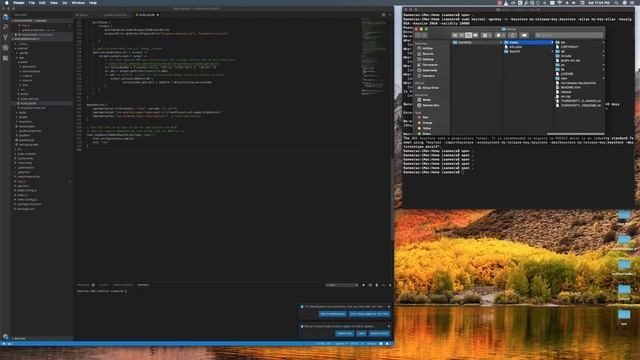Open the Go menu
Screen dimensions: 640x360
click(x=64, y=3)
